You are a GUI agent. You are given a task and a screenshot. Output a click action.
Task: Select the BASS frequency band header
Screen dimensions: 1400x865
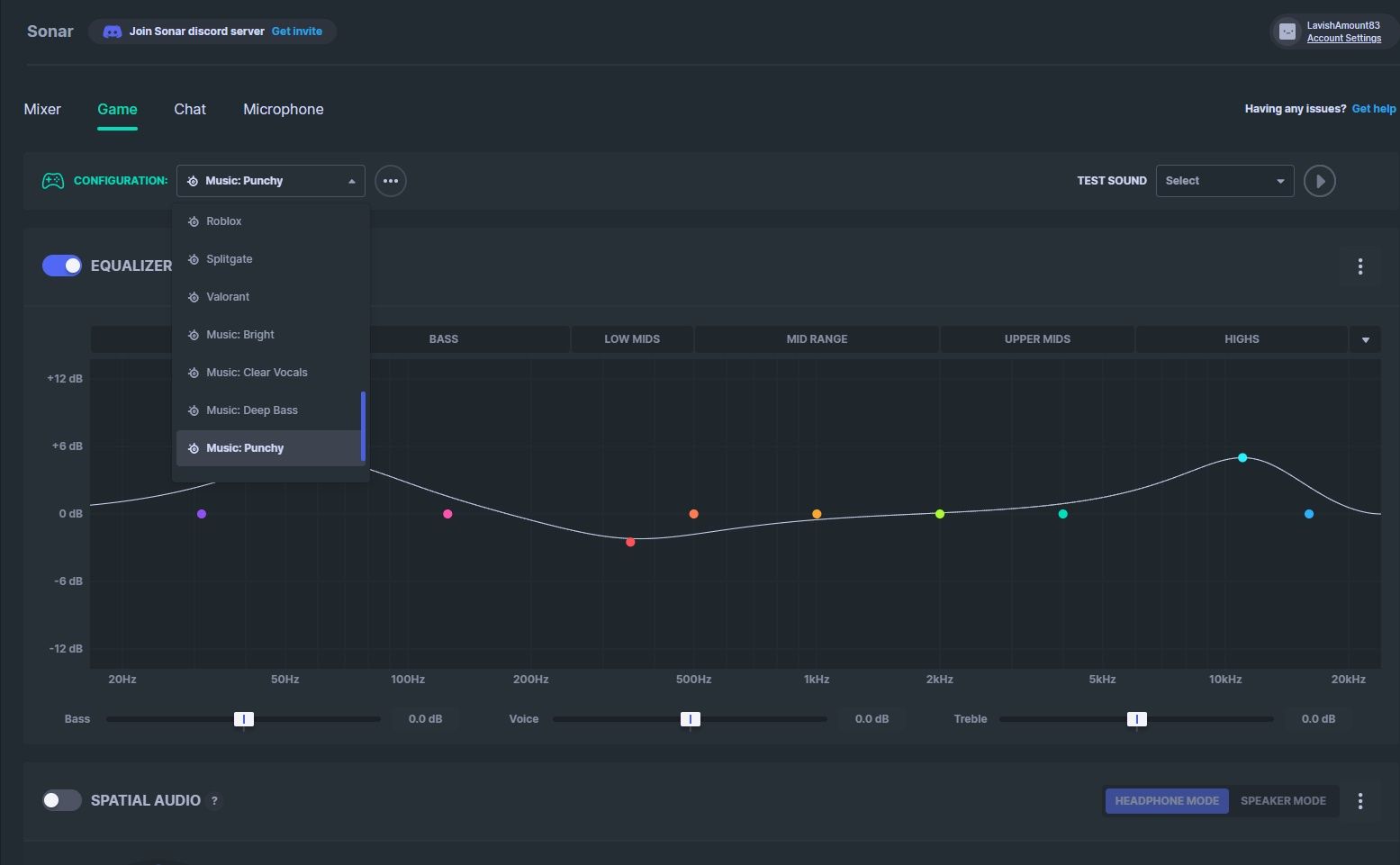point(444,339)
